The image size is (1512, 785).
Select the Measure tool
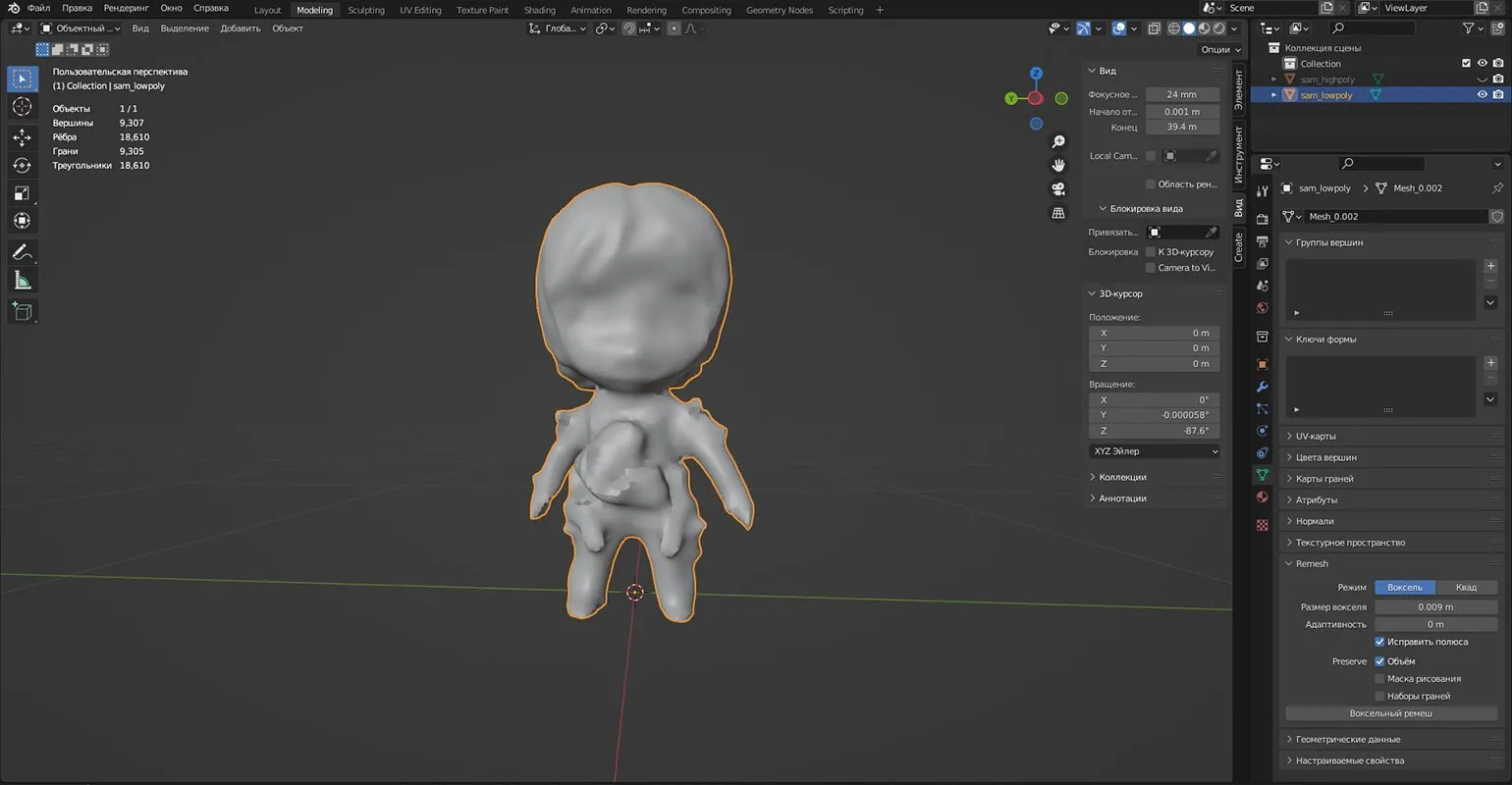pyautogui.click(x=22, y=282)
